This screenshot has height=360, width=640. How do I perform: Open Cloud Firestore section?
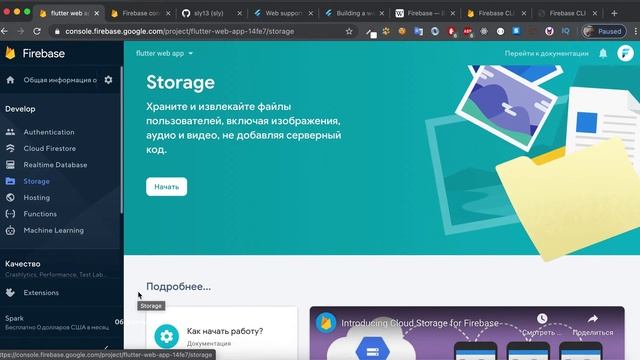click(49, 149)
